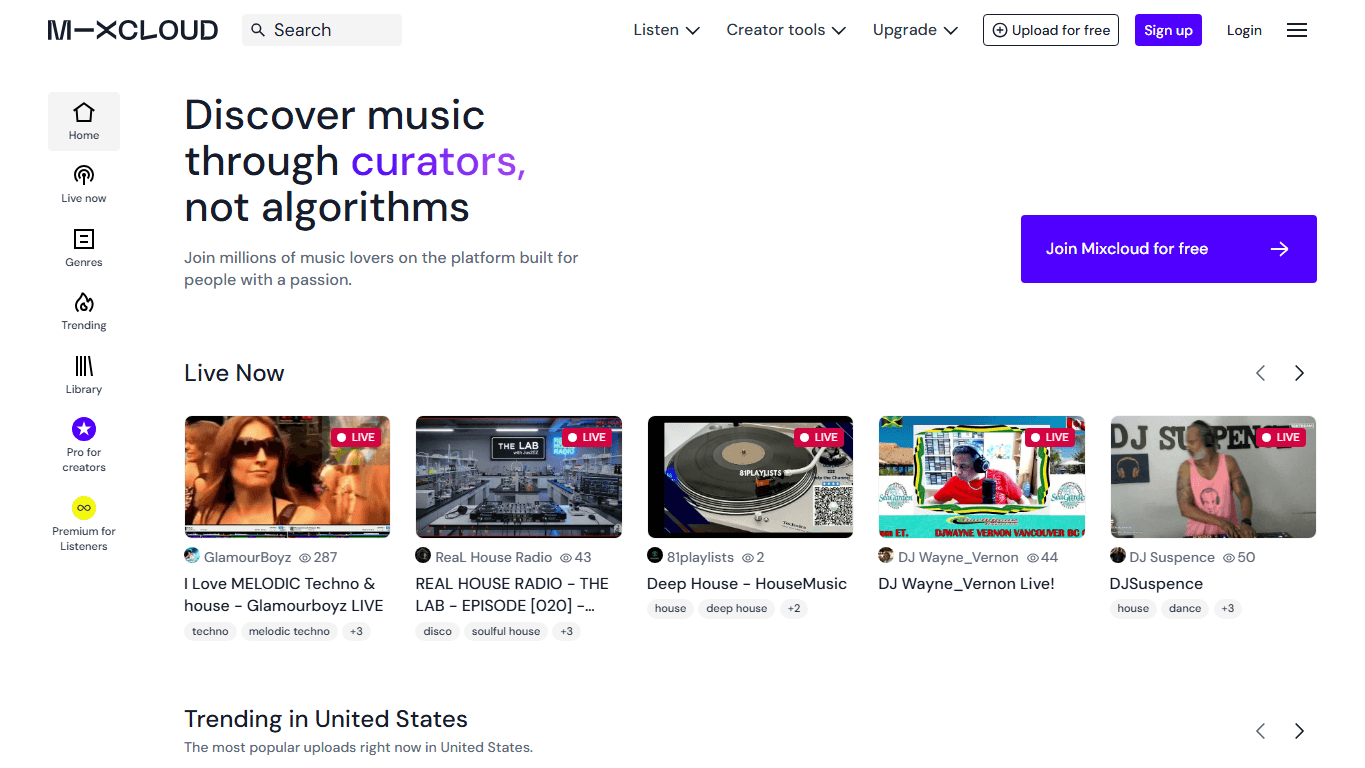Open the United States link in subtitle
This screenshot has width=1365, height=768.
pyautogui.click(x=485, y=747)
